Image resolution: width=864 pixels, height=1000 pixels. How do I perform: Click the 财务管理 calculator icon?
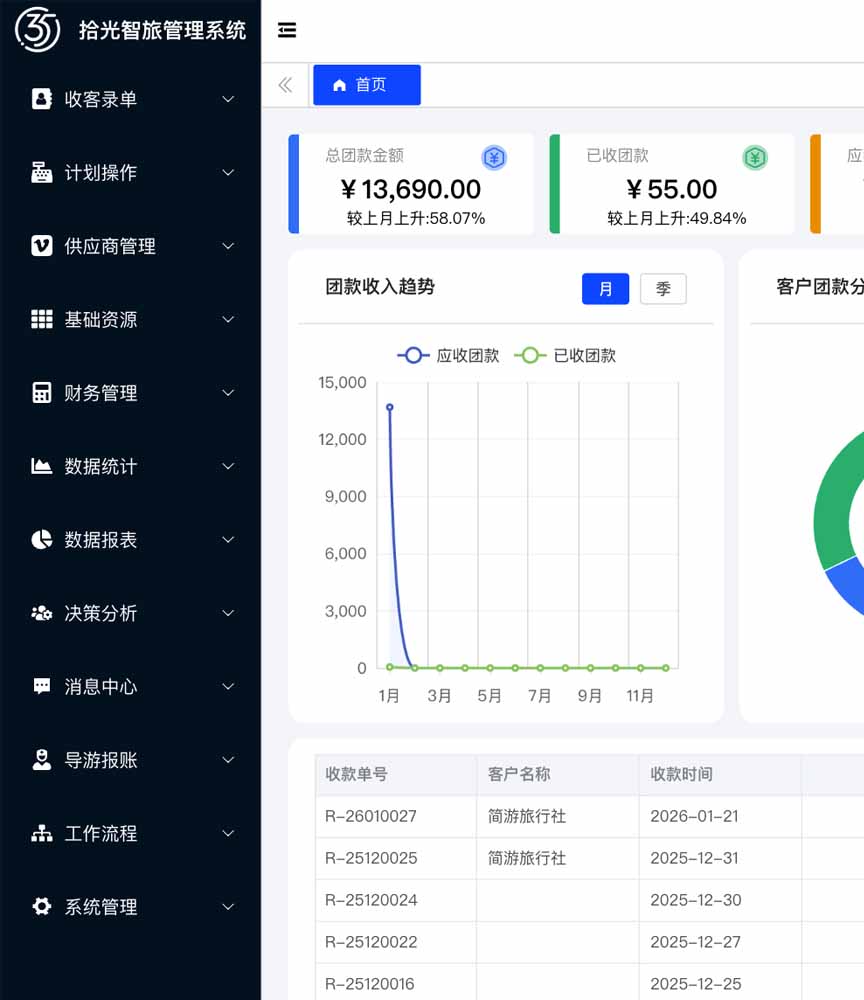41,392
